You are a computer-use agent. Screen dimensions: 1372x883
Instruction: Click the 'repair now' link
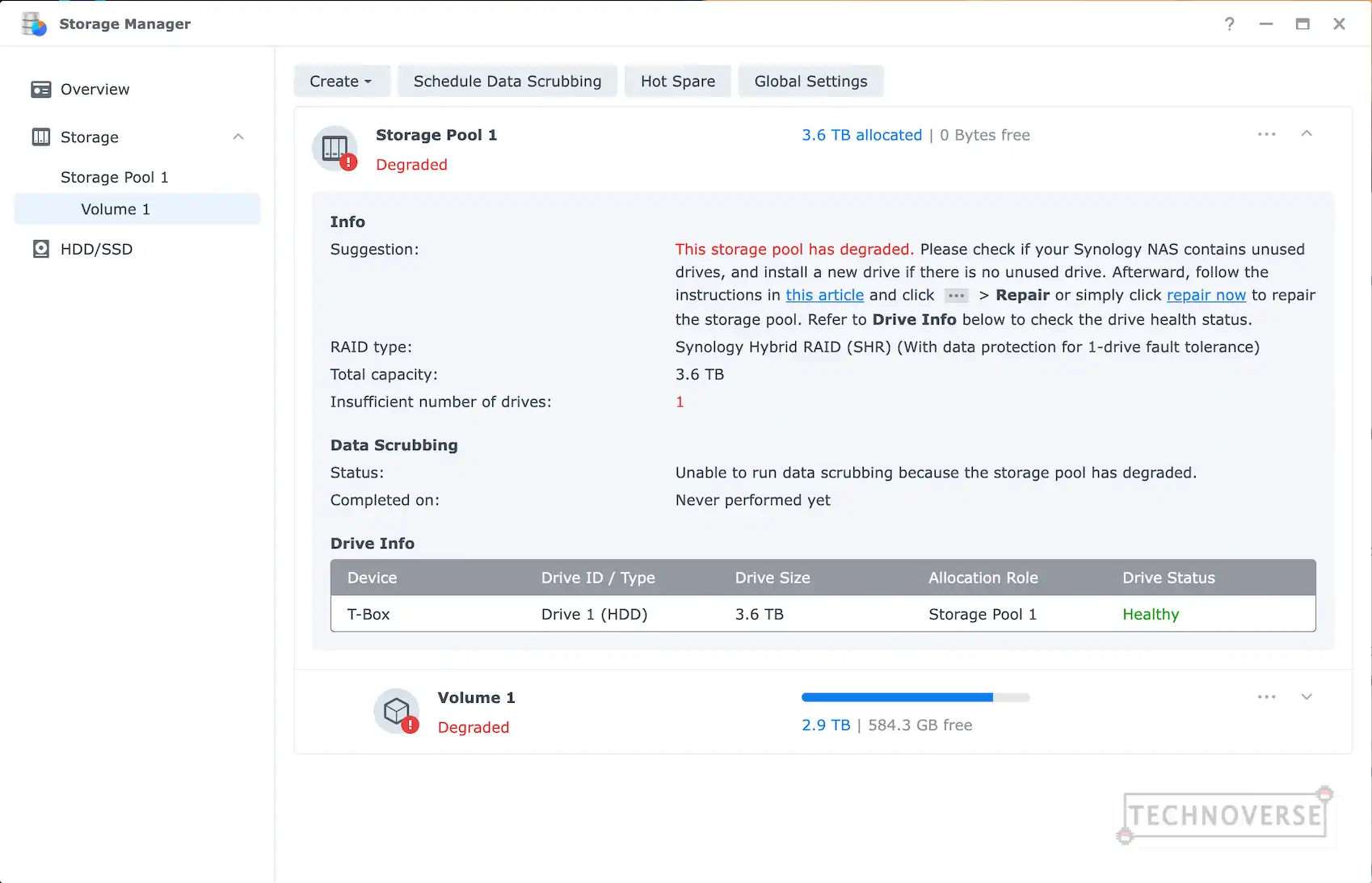[x=1206, y=296]
